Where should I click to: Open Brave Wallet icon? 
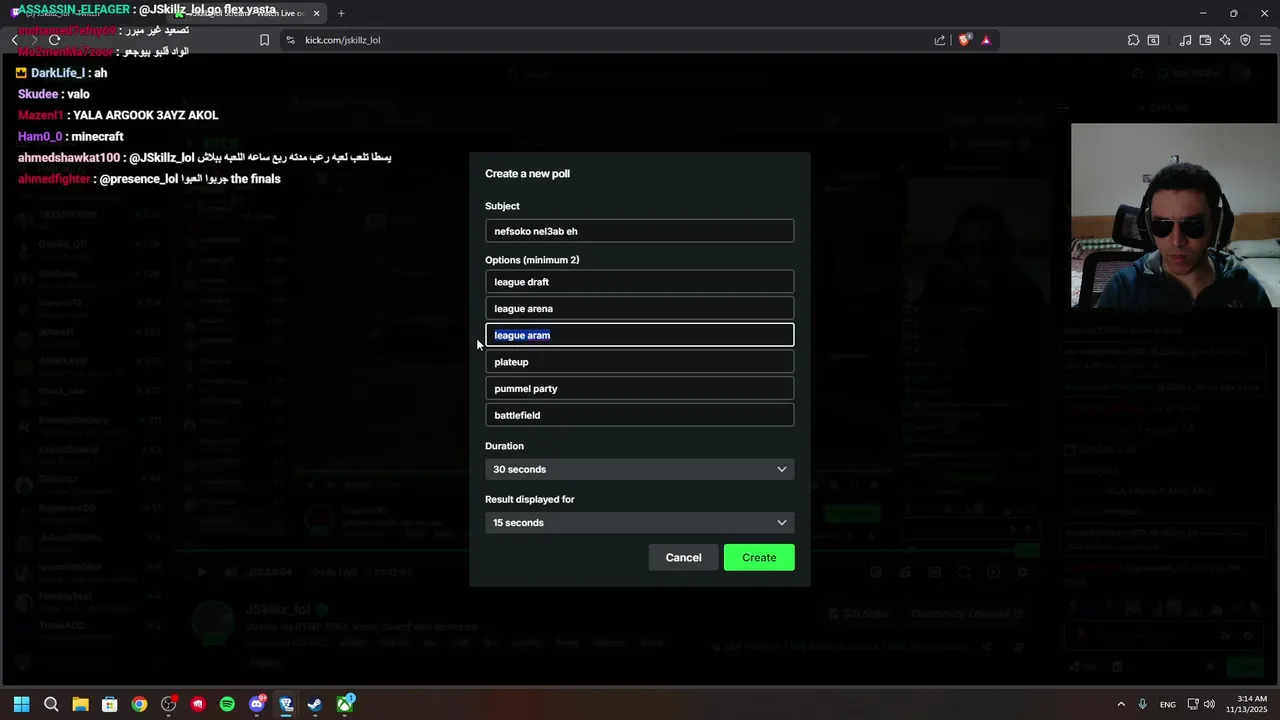click(x=1205, y=40)
